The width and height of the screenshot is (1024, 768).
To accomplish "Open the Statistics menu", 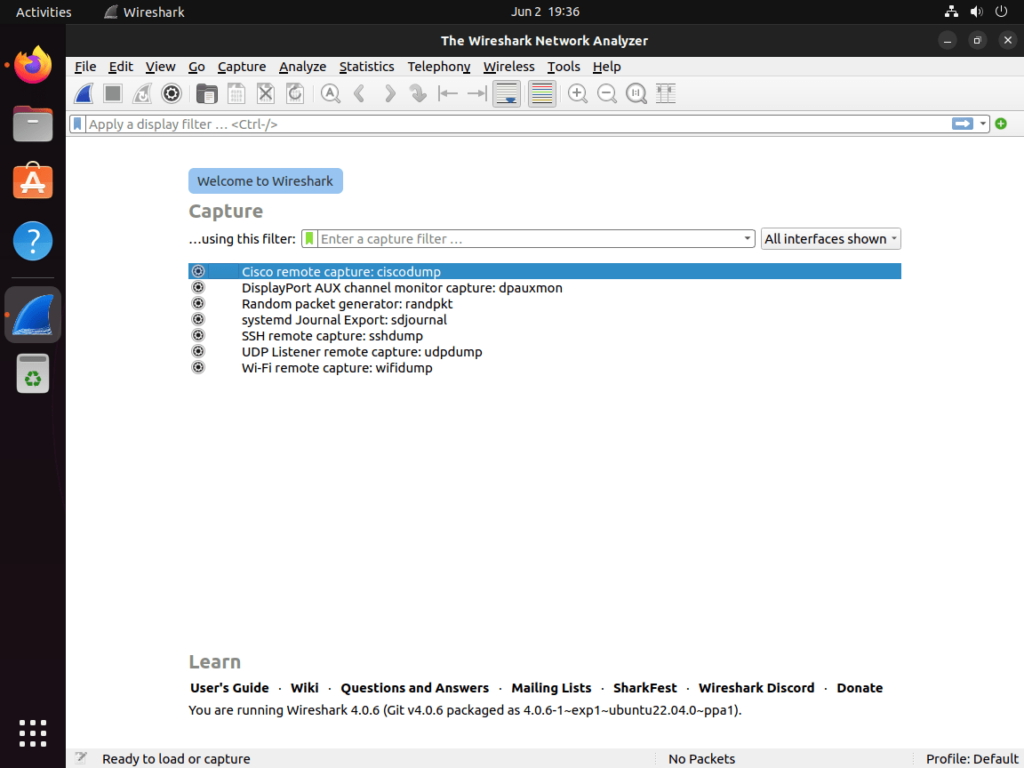I will pyautogui.click(x=366, y=67).
